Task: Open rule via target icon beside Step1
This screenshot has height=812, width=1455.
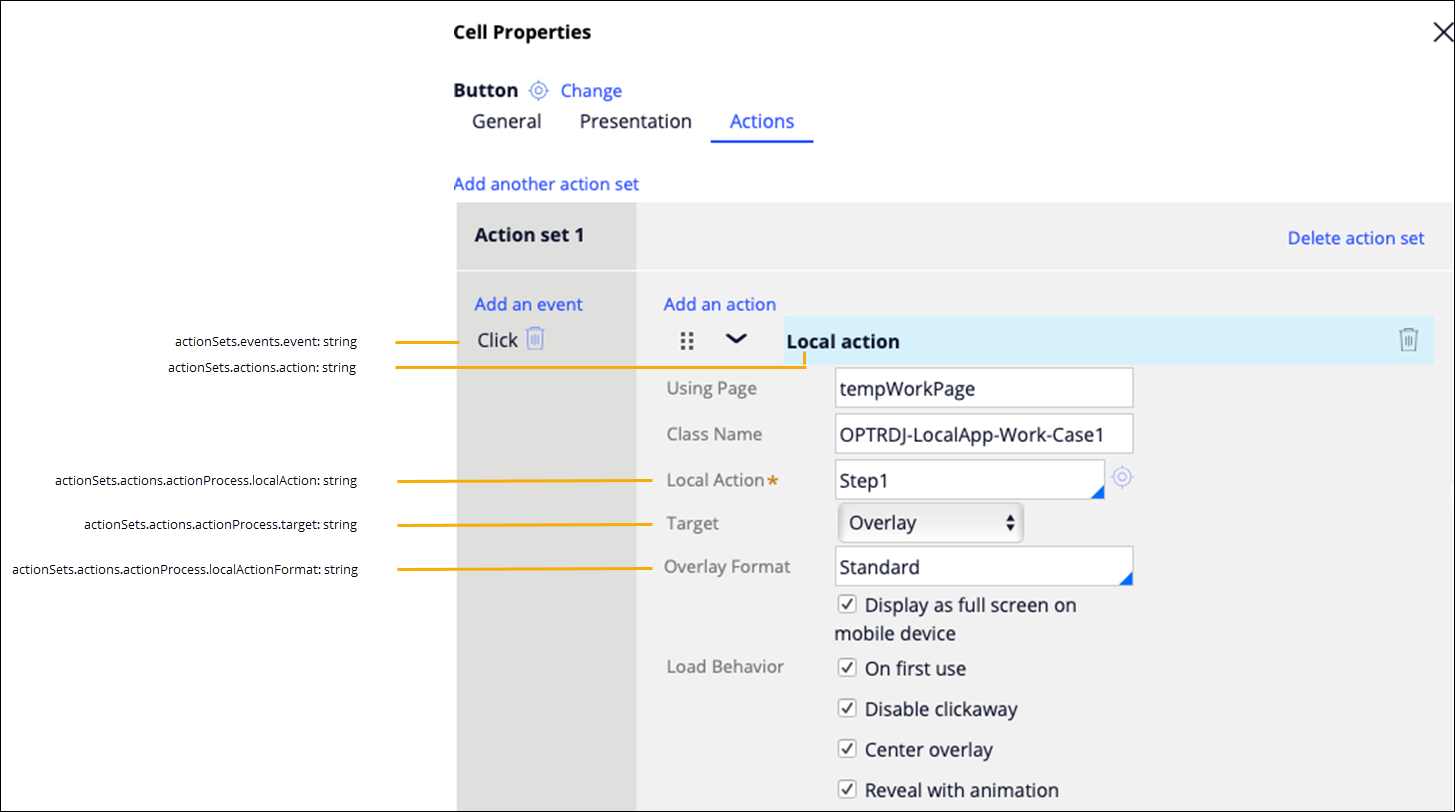Action: click(1122, 478)
